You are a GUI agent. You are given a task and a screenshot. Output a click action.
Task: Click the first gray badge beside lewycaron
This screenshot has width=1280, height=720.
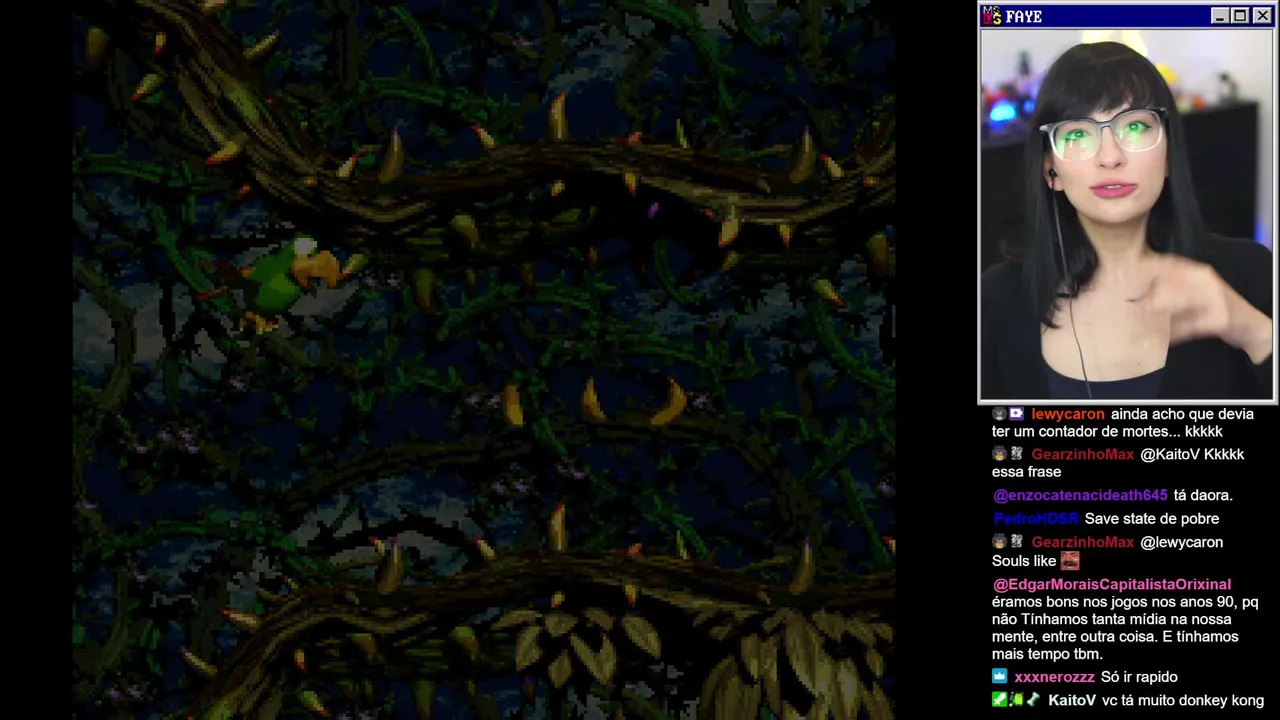click(999, 414)
